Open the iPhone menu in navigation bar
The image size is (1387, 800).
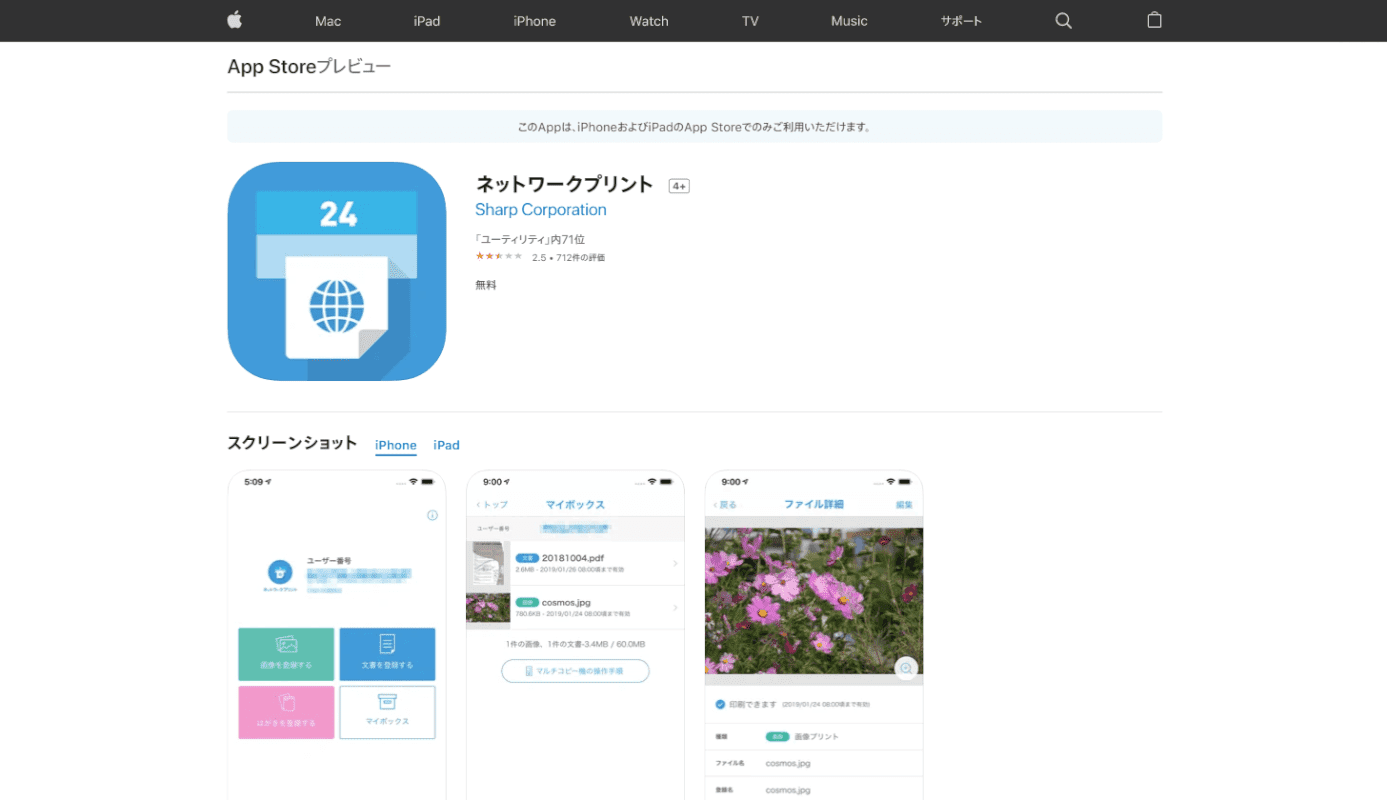click(x=535, y=21)
